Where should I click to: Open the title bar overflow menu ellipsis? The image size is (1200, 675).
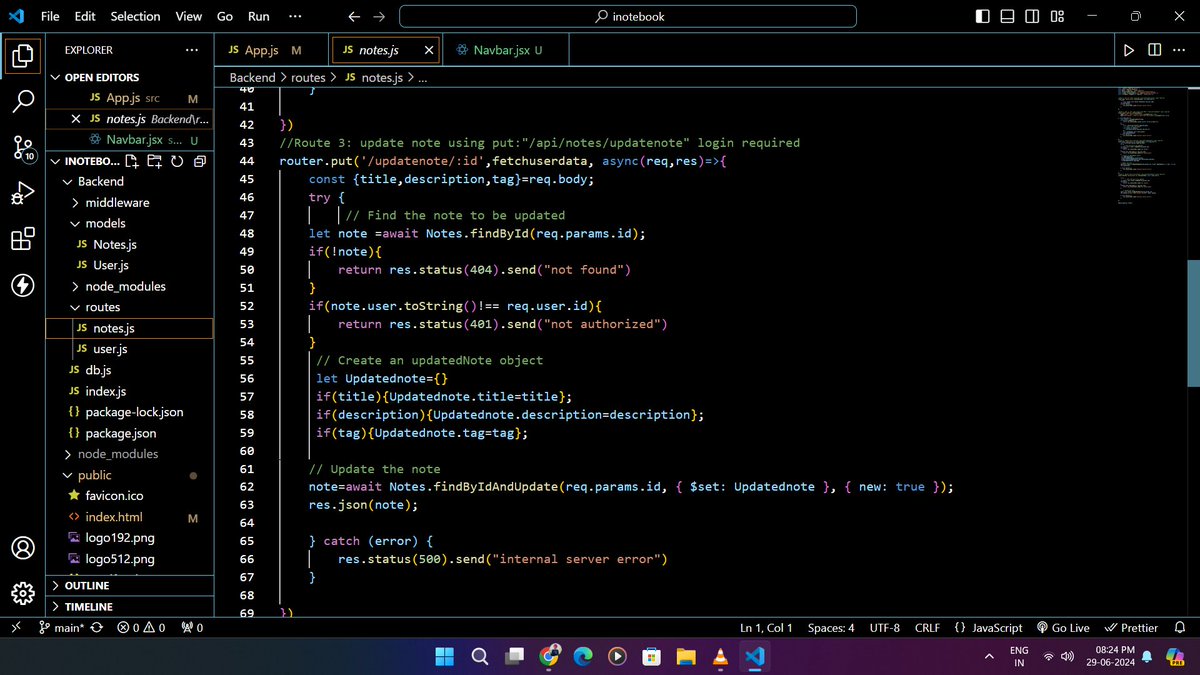(x=294, y=16)
